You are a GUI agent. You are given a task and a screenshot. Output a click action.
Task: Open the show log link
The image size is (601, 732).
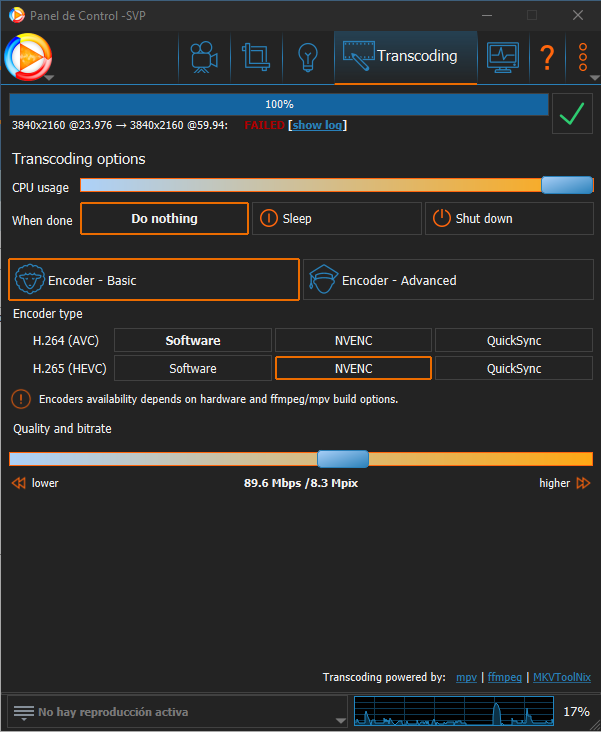tap(318, 125)
